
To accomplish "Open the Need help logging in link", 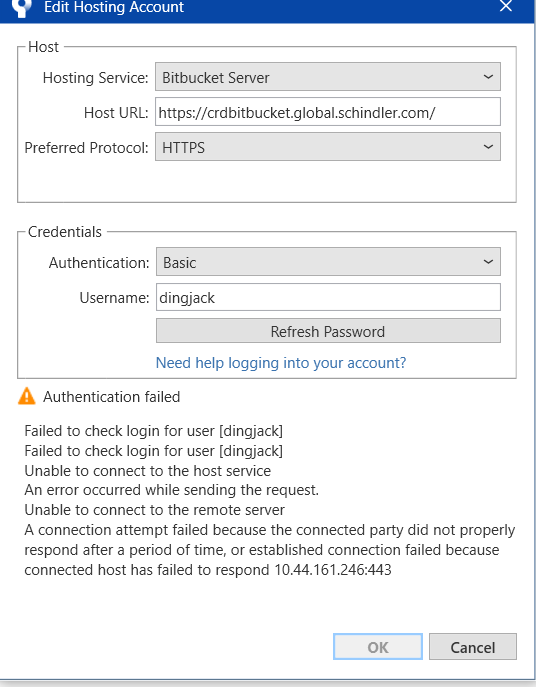I will click(x=281, y=363).
